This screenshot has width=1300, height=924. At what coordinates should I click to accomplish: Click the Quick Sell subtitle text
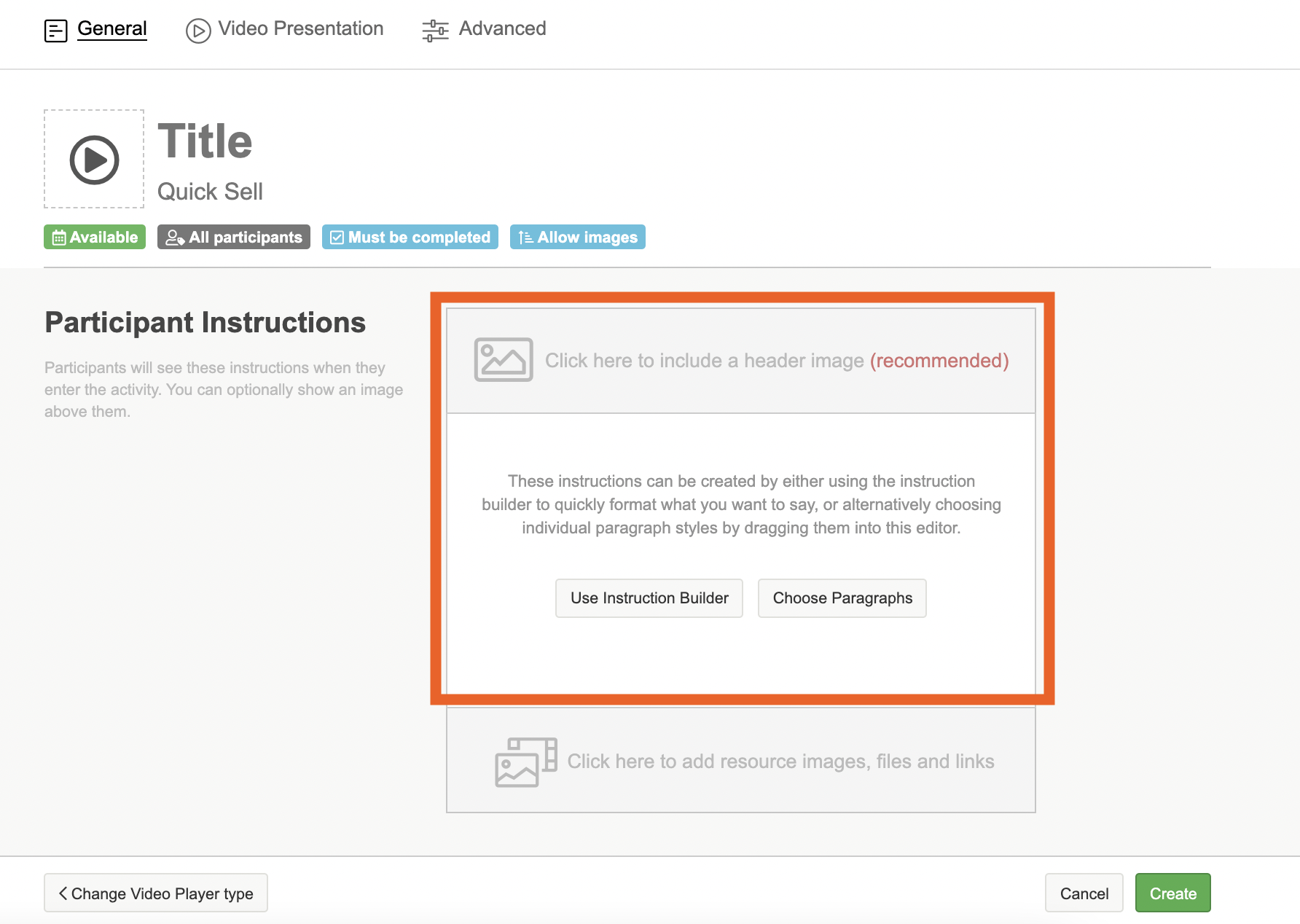210,192
